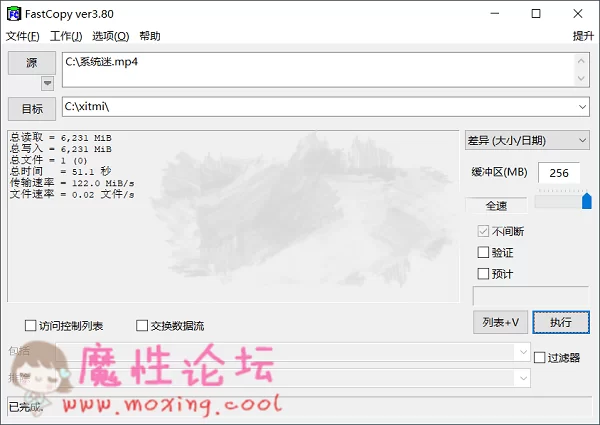The width and height of the screenshot is (600, 425).
Task: Click the 目标 destination button
Action: (32, 109)
